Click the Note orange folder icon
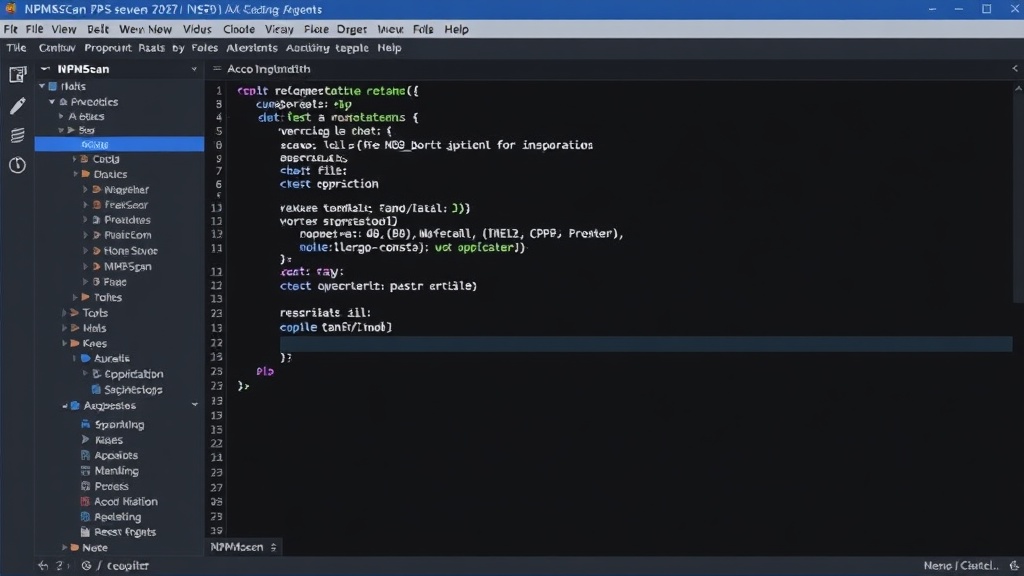Image resolution: width=1024 pixels, height=576 pixels. pyautogui.click(x=75, y=547)
